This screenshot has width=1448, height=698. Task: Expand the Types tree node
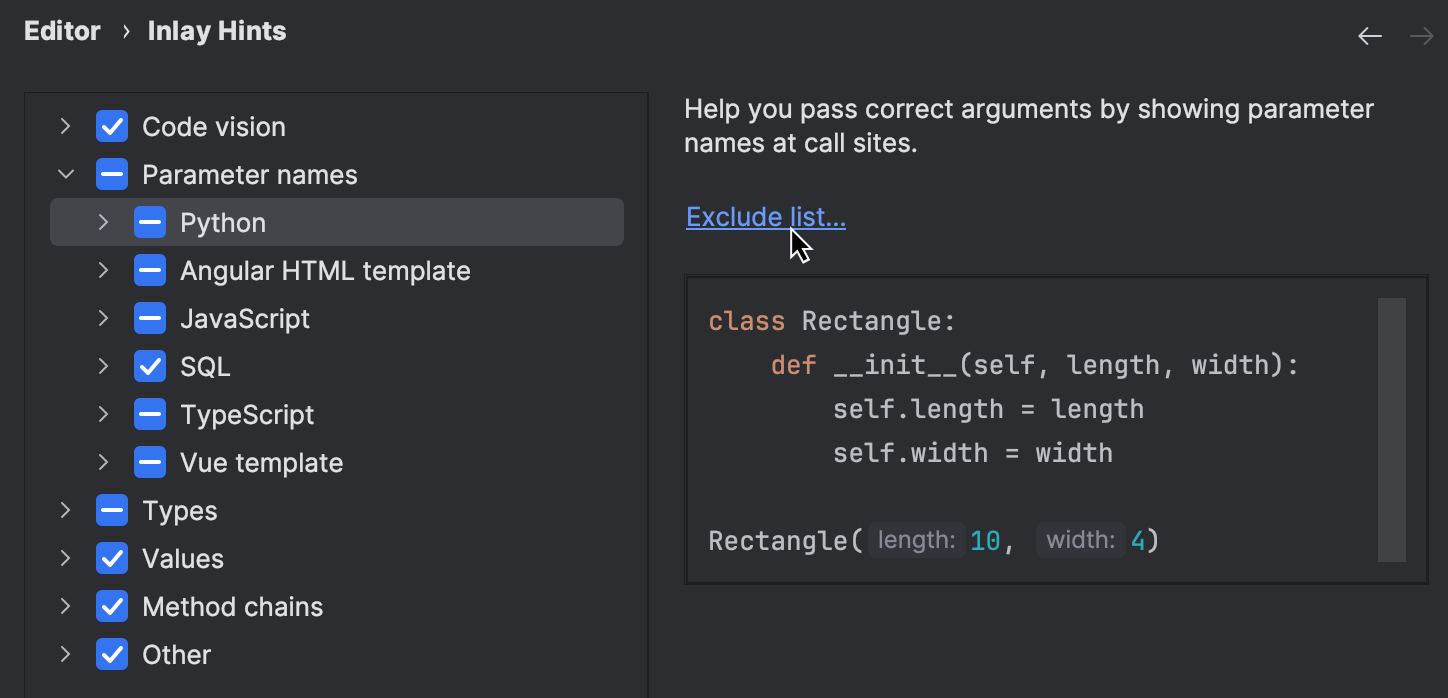66,510
